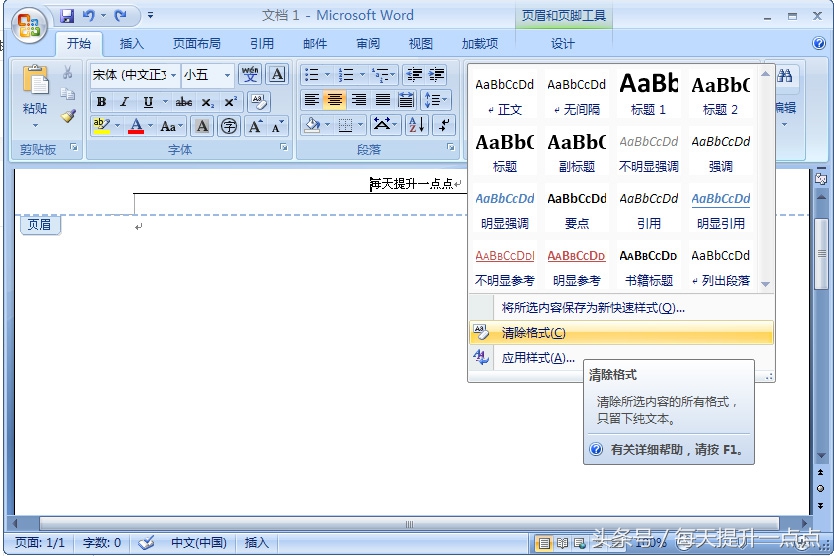This screenshot has height=556, width=834.
Task: Toggle Italic formatting
Action: (124, 102)
